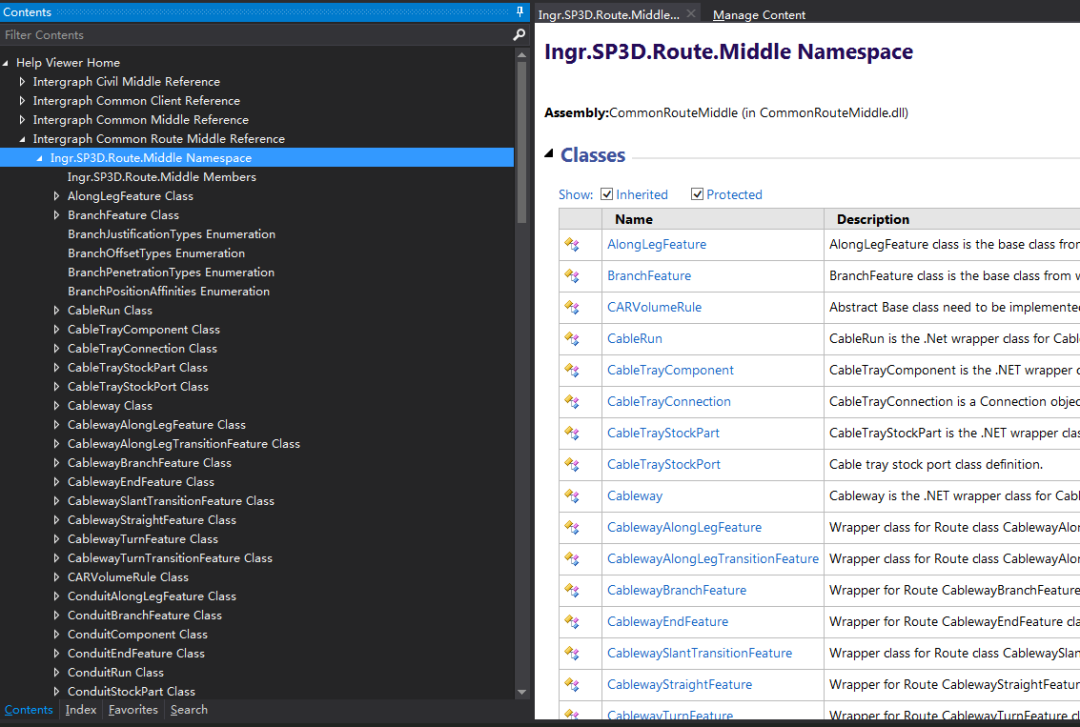This screenshot has width=1080, height=727.
Task: Select CableTrayStockPort Class tree item
Action: 138,387
